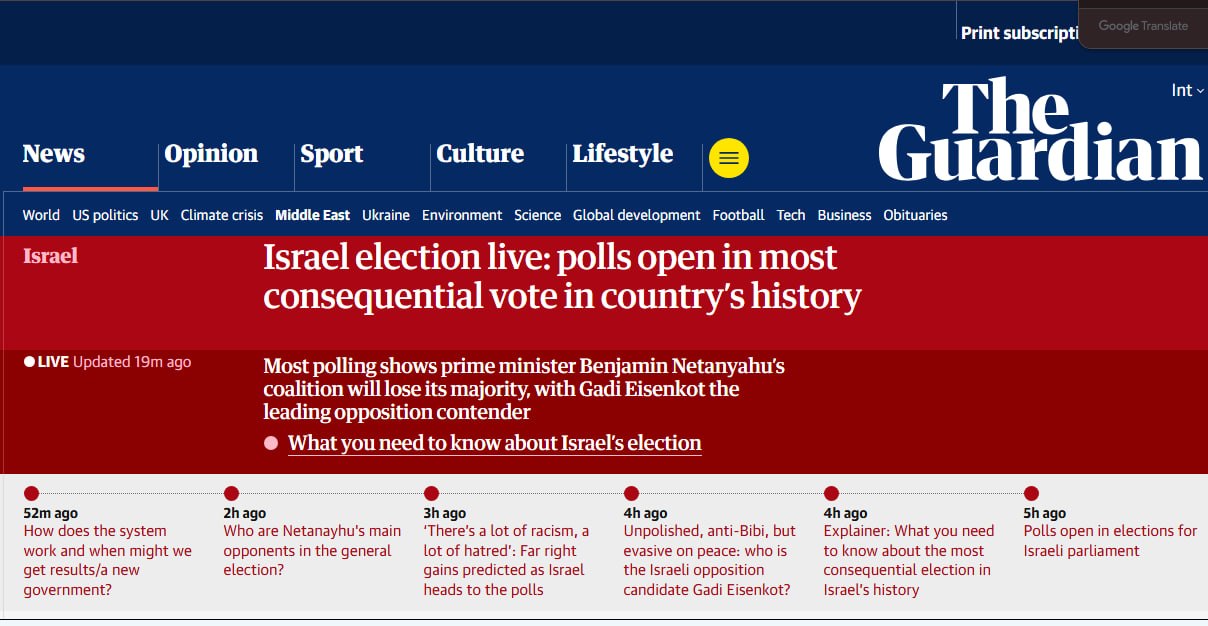This screenshot has width=1208, height=626.
Task: Read Gadi Eisenkot opposition candidate story
Action: coord(710,560)
